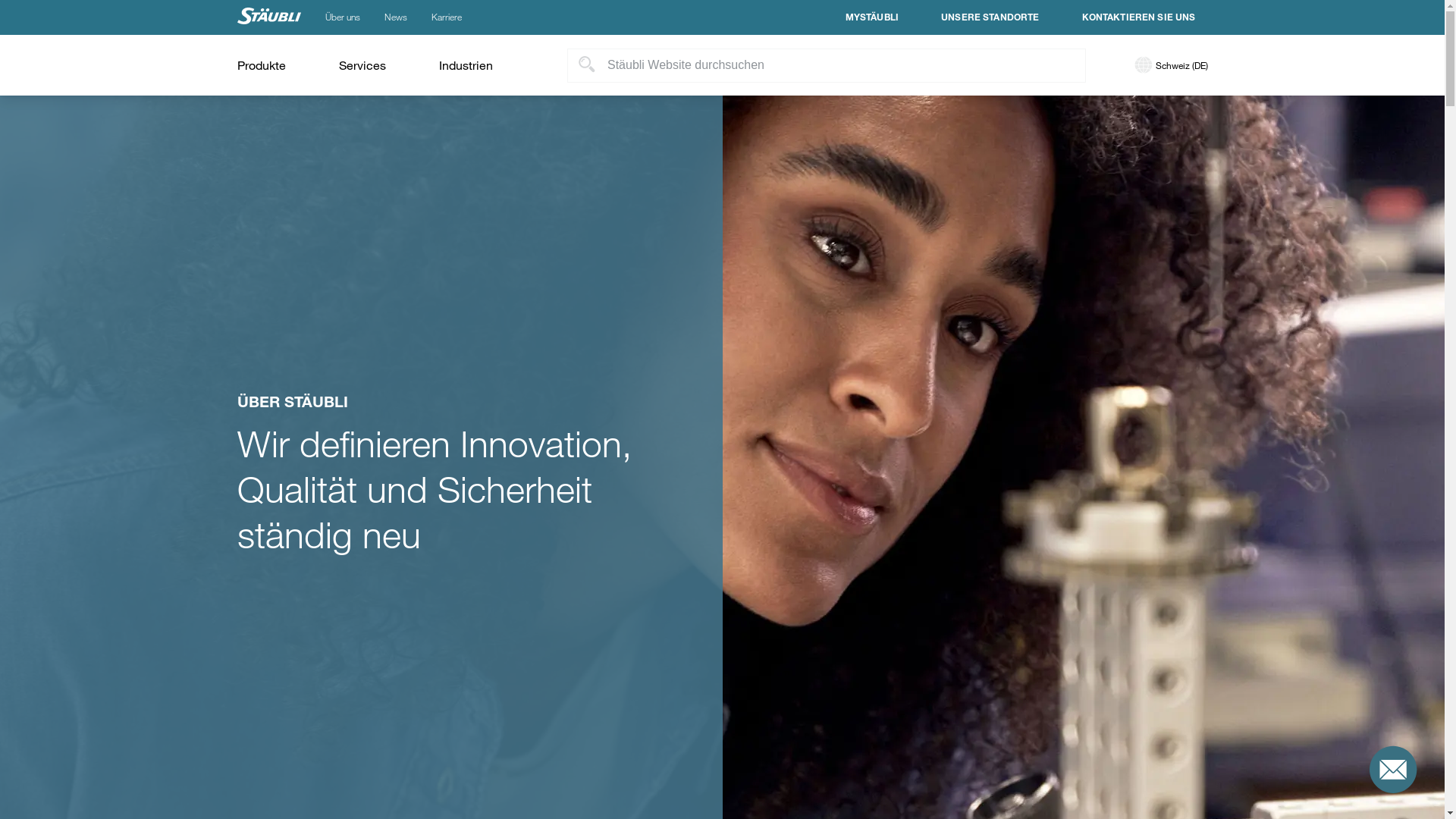This screenshot has width=1456, height=819.
Task: Click the ÜBER STÄUBLI heading
Action: [292, 402]
